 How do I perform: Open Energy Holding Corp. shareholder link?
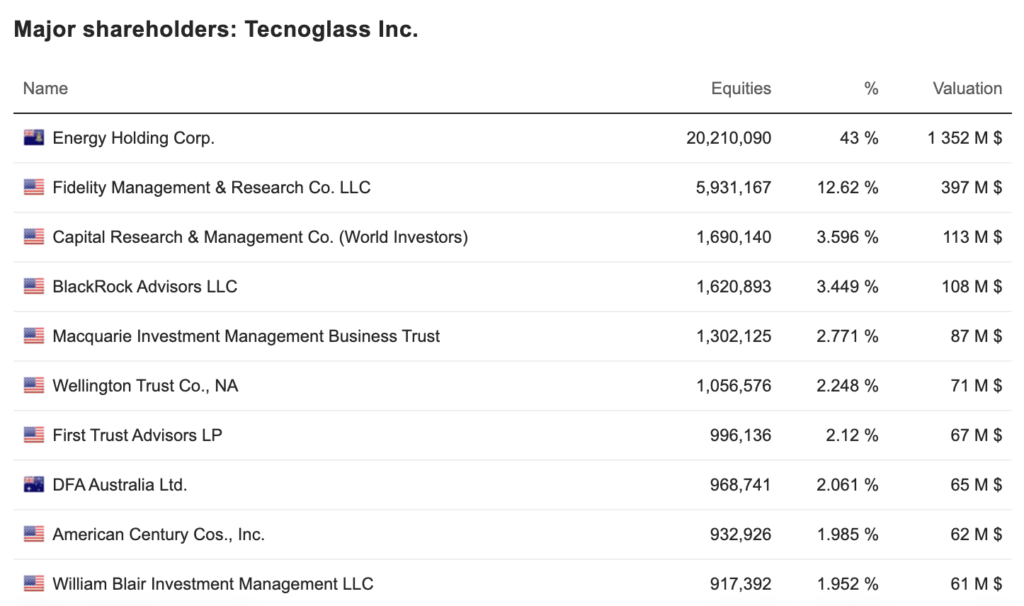coord(133,138)
